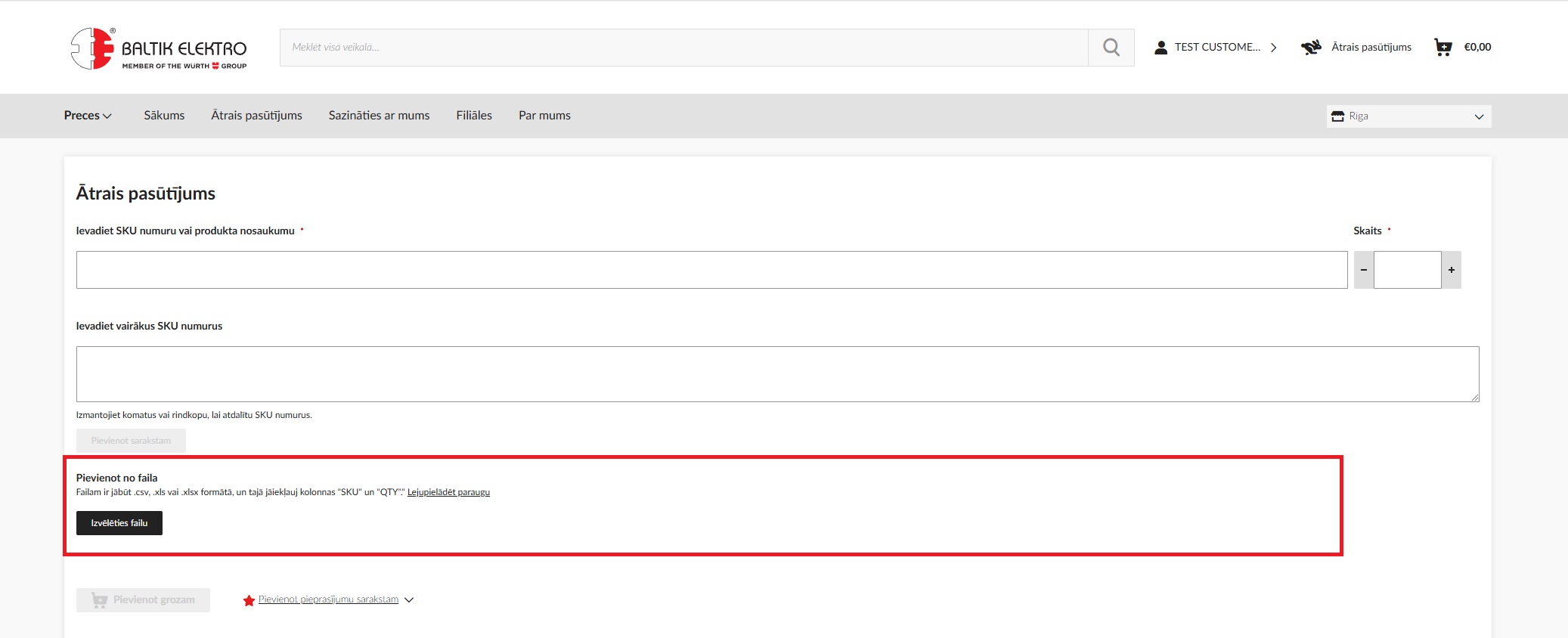
Task: Increase quantity with the plus button
Action: tap(1451, 270)
